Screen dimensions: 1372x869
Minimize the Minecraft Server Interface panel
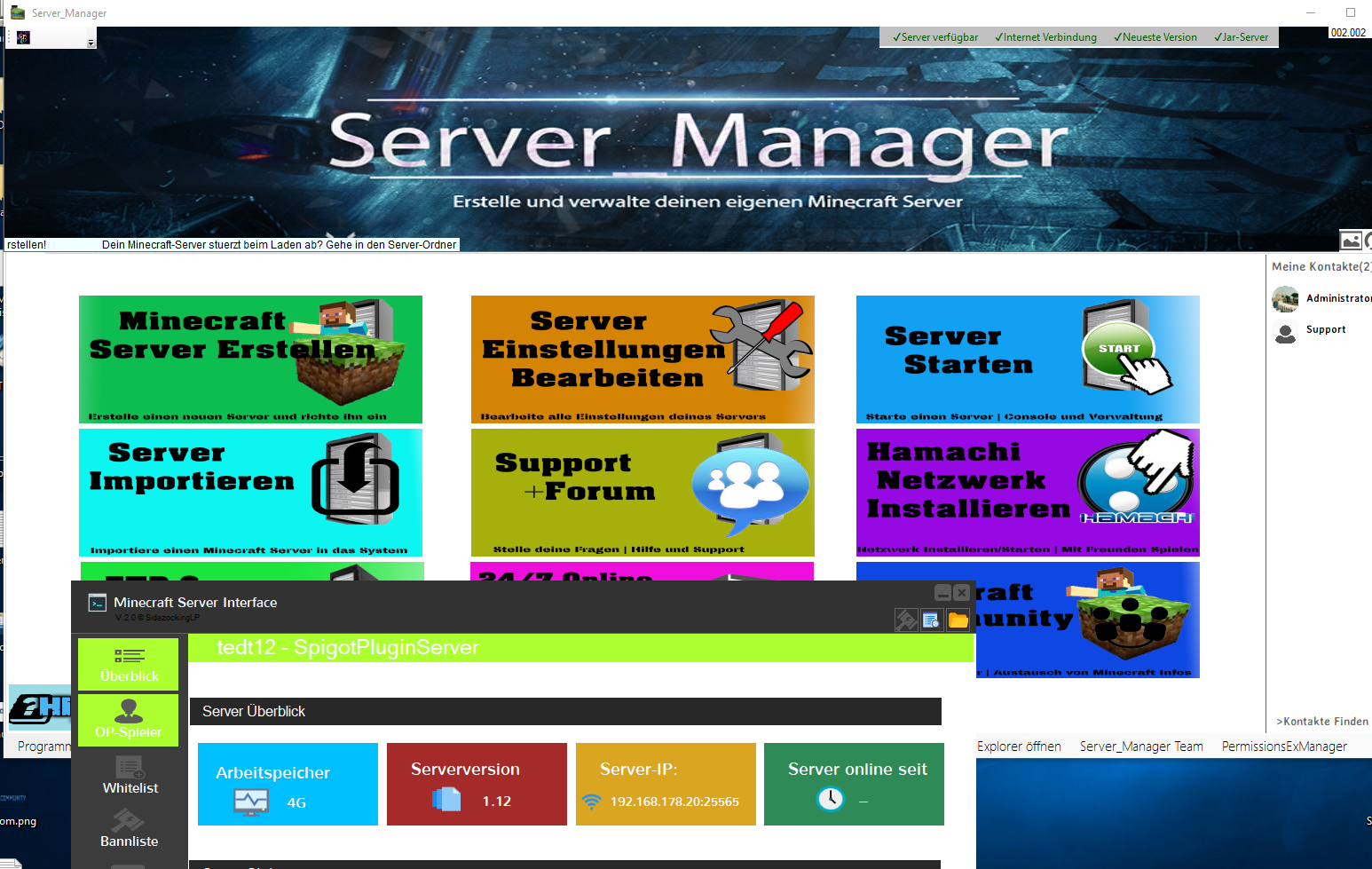click(x=942, y=593)
